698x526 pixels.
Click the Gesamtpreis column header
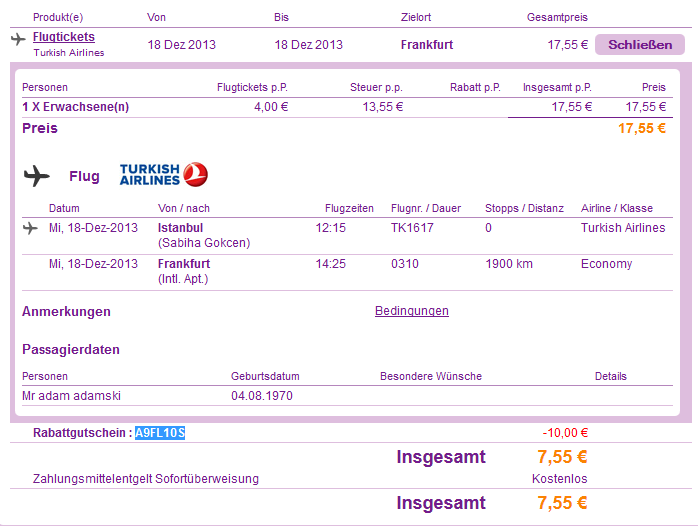click(557, 17)
